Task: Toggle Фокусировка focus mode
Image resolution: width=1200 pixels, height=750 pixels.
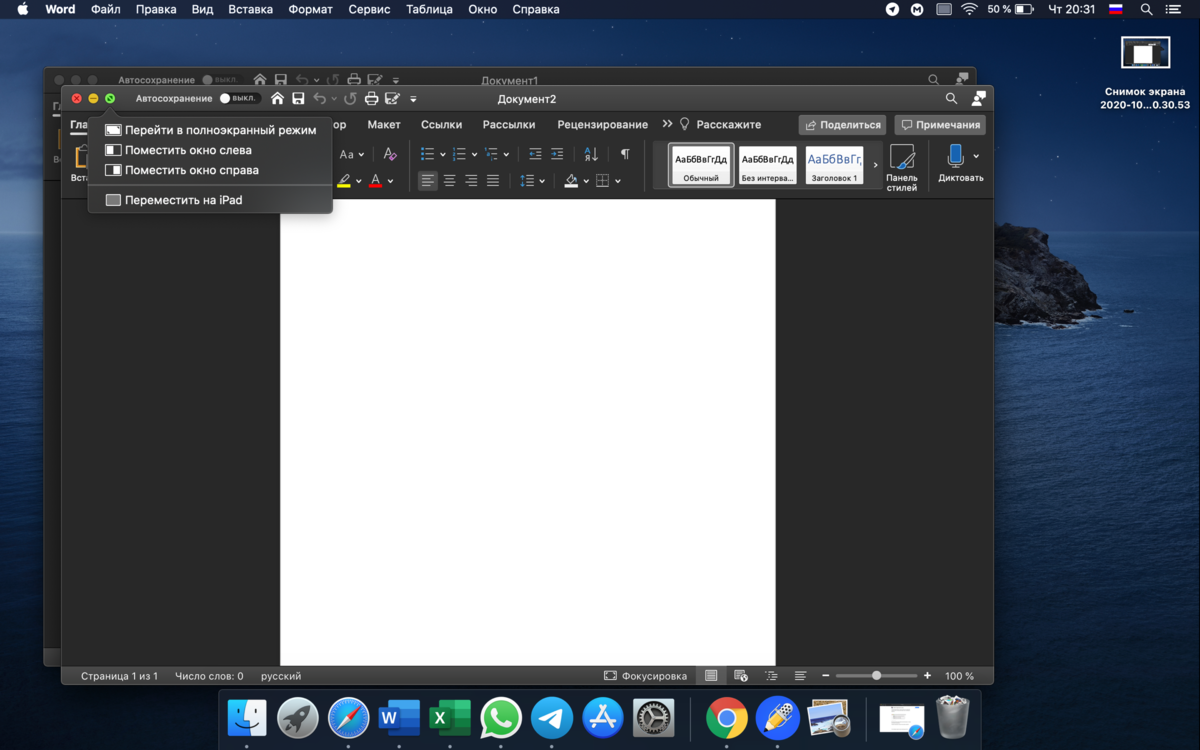Action: pos(646,676)
